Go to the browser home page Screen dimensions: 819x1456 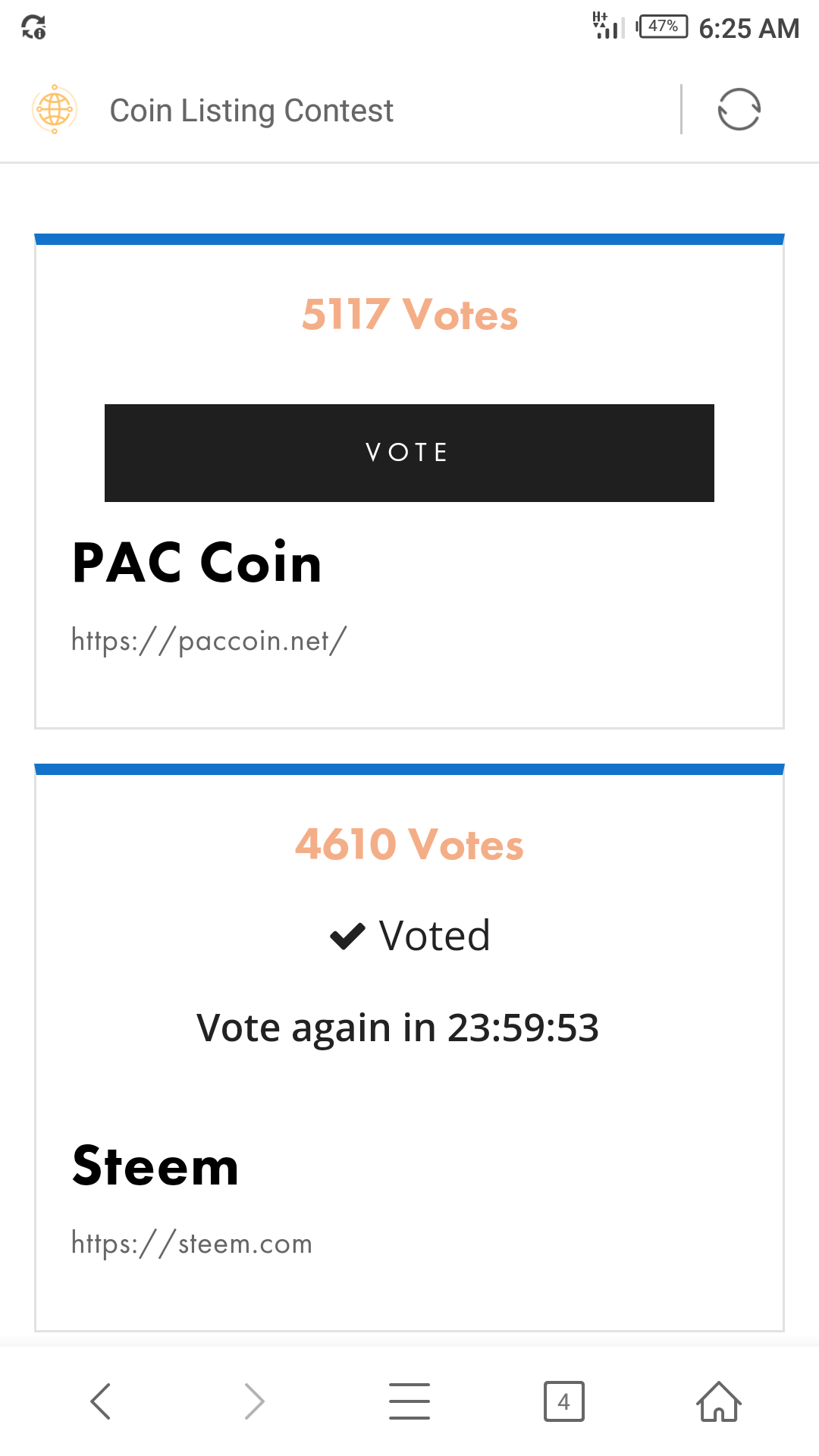[x=718, y=1401]
